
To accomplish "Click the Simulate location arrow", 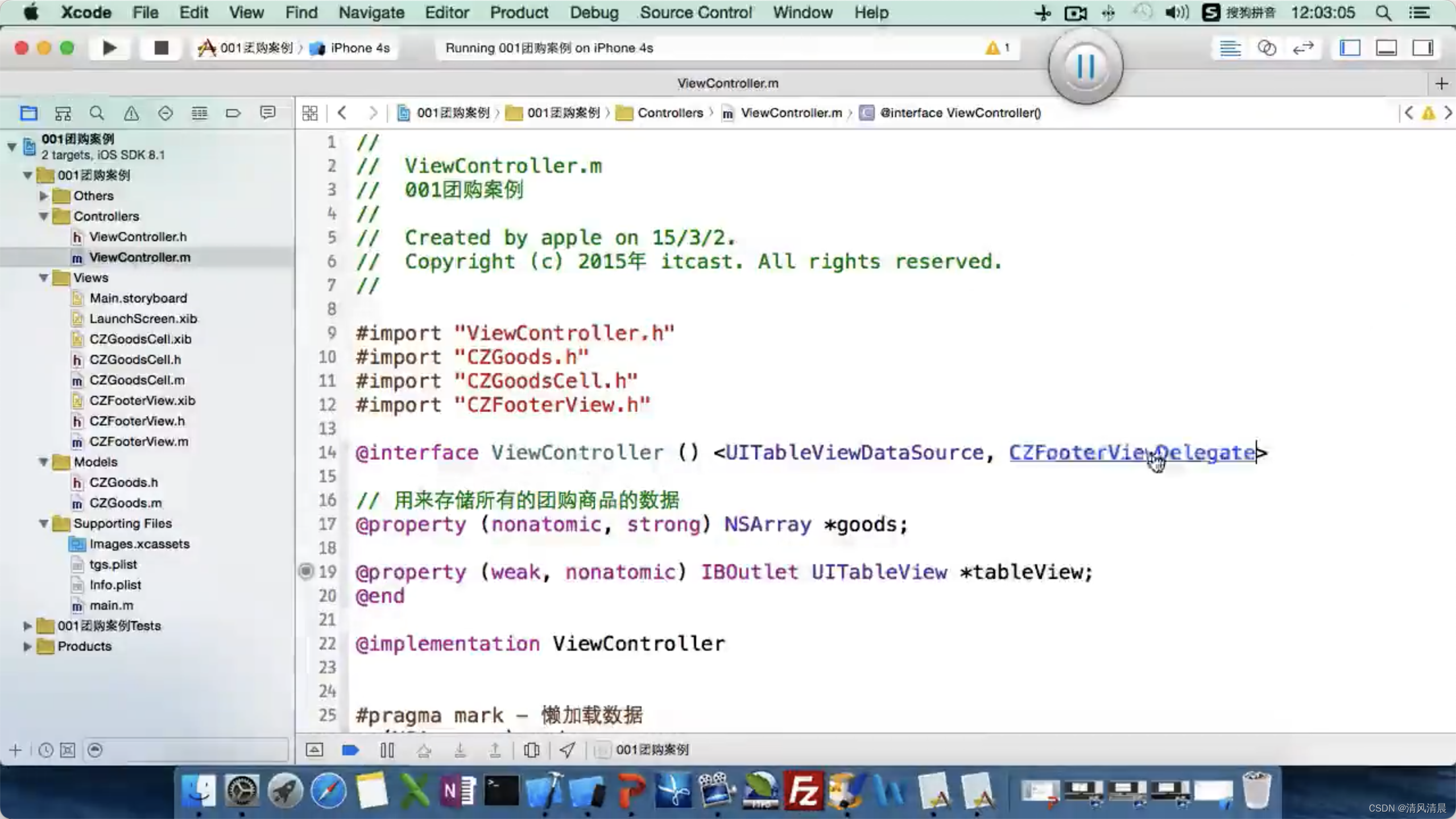I will 567,750.
